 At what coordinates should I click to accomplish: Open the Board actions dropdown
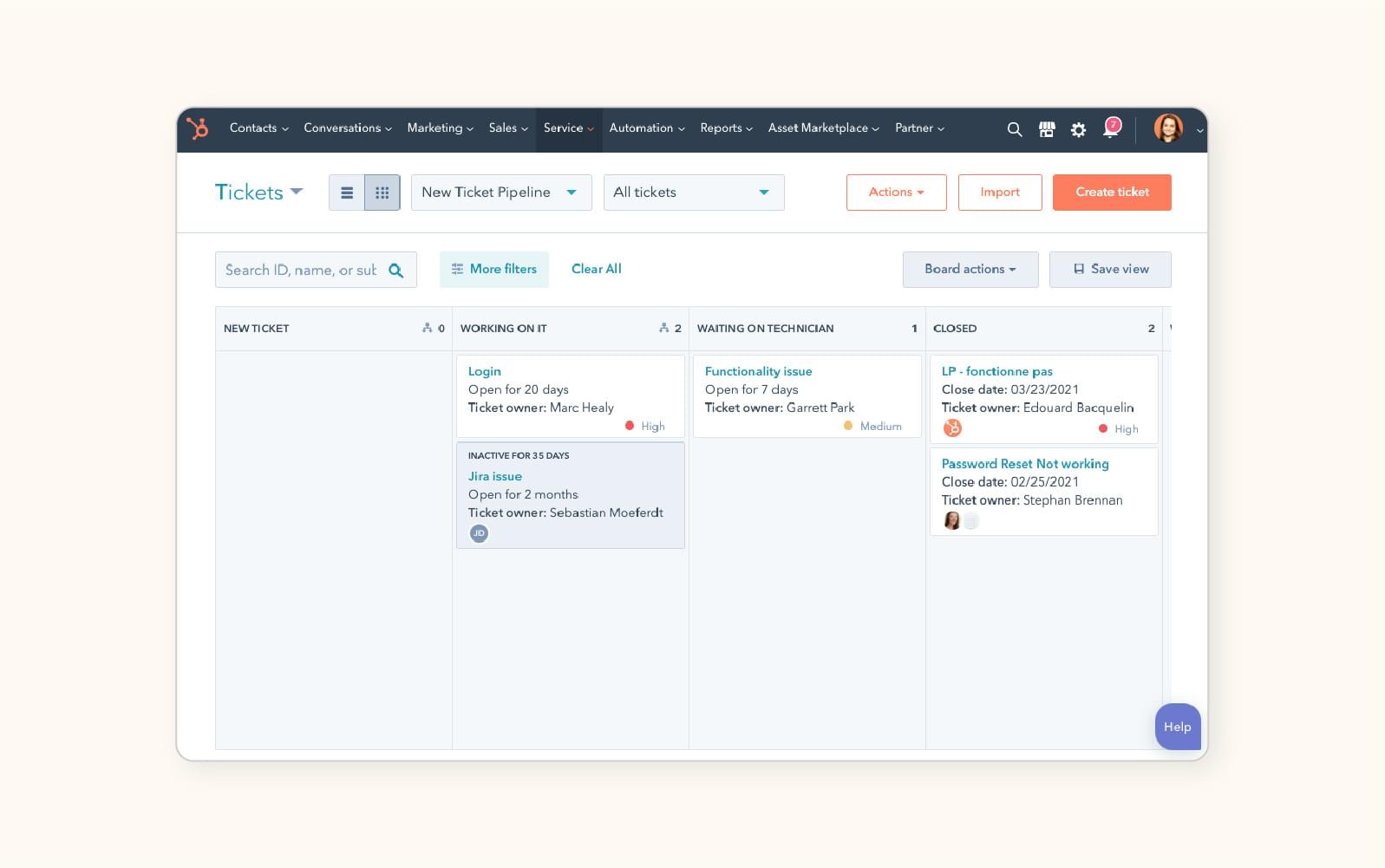pyautogui.click(x=970, y=270)
